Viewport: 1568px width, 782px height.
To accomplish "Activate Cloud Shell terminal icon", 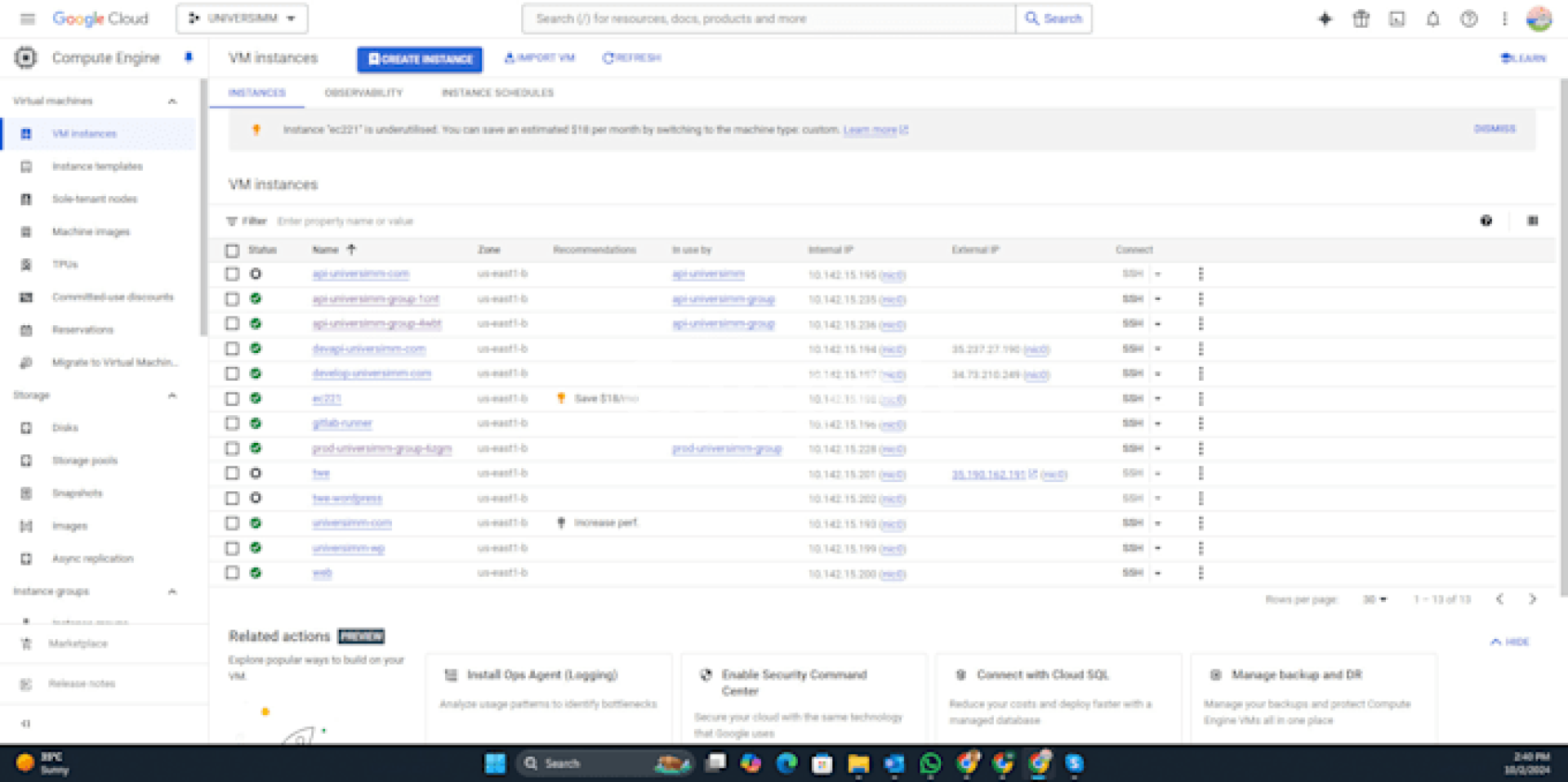I will point(1396,19).
